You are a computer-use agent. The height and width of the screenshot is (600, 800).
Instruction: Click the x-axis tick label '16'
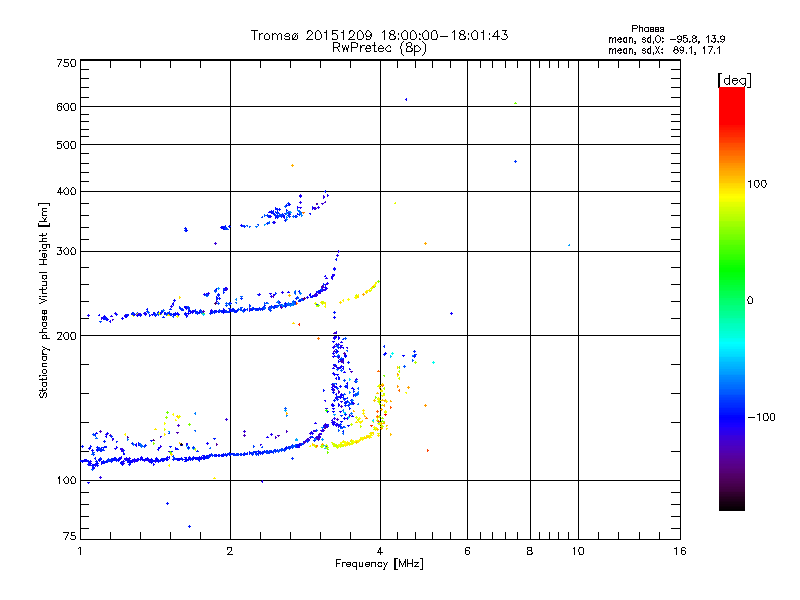[680, 551]
